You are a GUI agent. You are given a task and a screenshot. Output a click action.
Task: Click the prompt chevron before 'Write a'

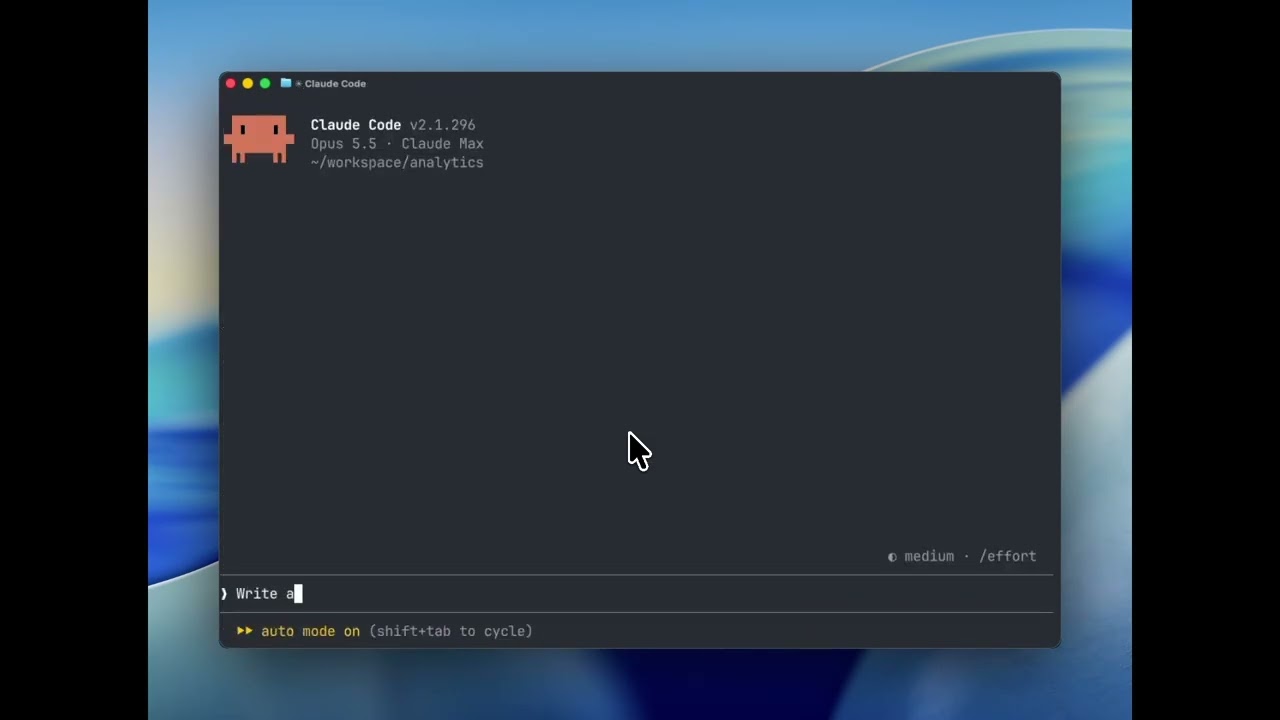tap(225, 594)
